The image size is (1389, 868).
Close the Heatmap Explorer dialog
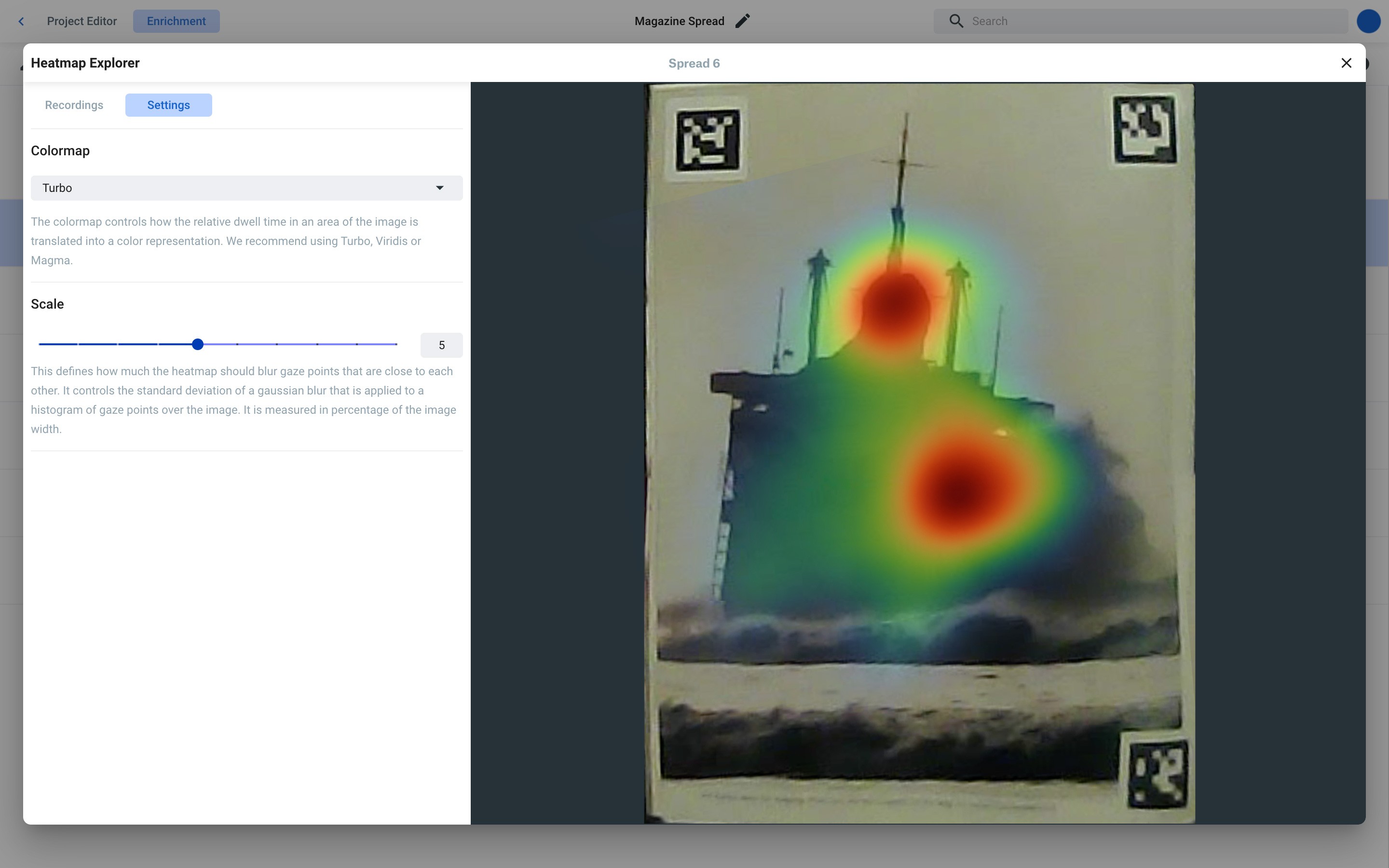click(x=1346, y=63)
